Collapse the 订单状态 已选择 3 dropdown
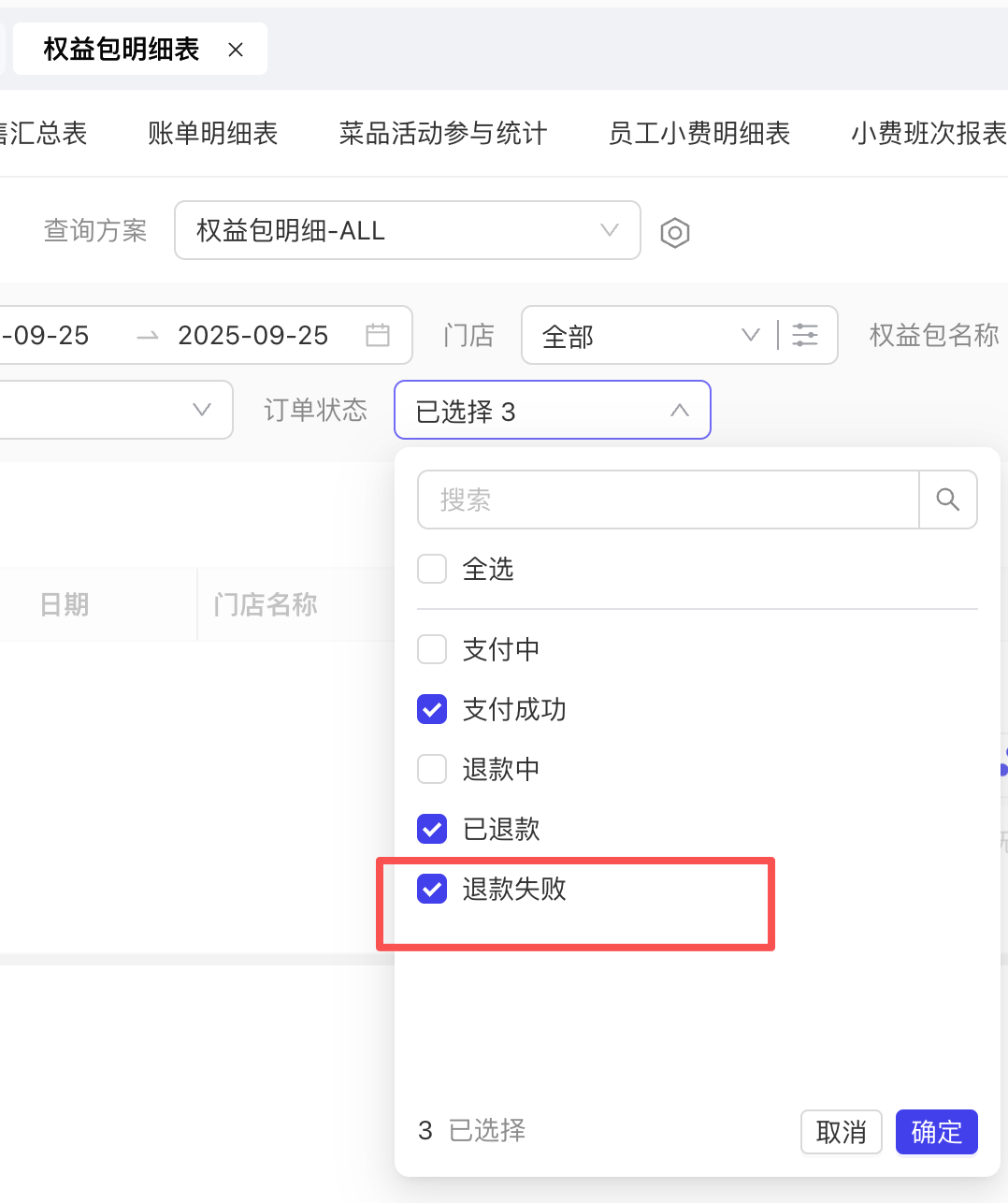The image size is (1008, 1203). (x=552, y=410)
